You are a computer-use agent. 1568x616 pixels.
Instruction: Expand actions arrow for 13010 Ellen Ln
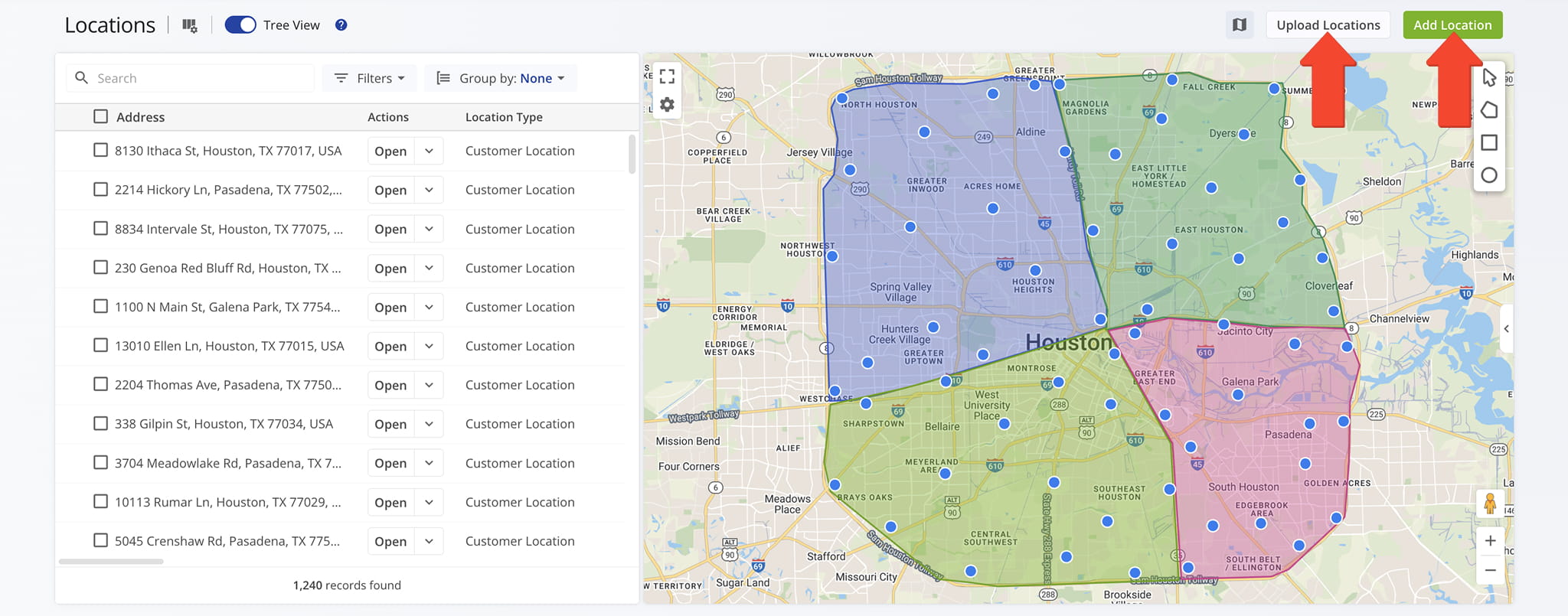pos(429,346)
